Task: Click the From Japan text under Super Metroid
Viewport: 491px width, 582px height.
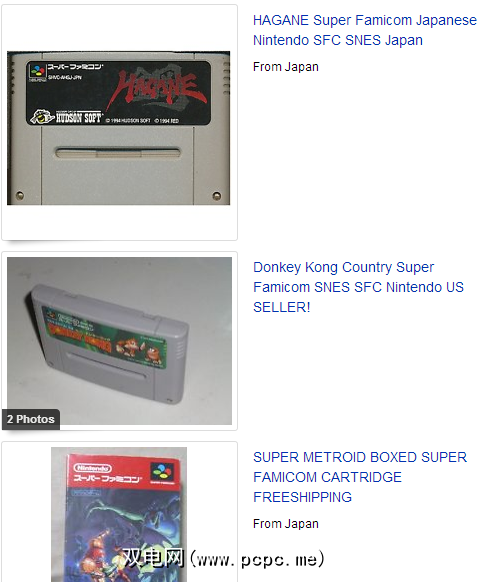Action: coord(286,524)
